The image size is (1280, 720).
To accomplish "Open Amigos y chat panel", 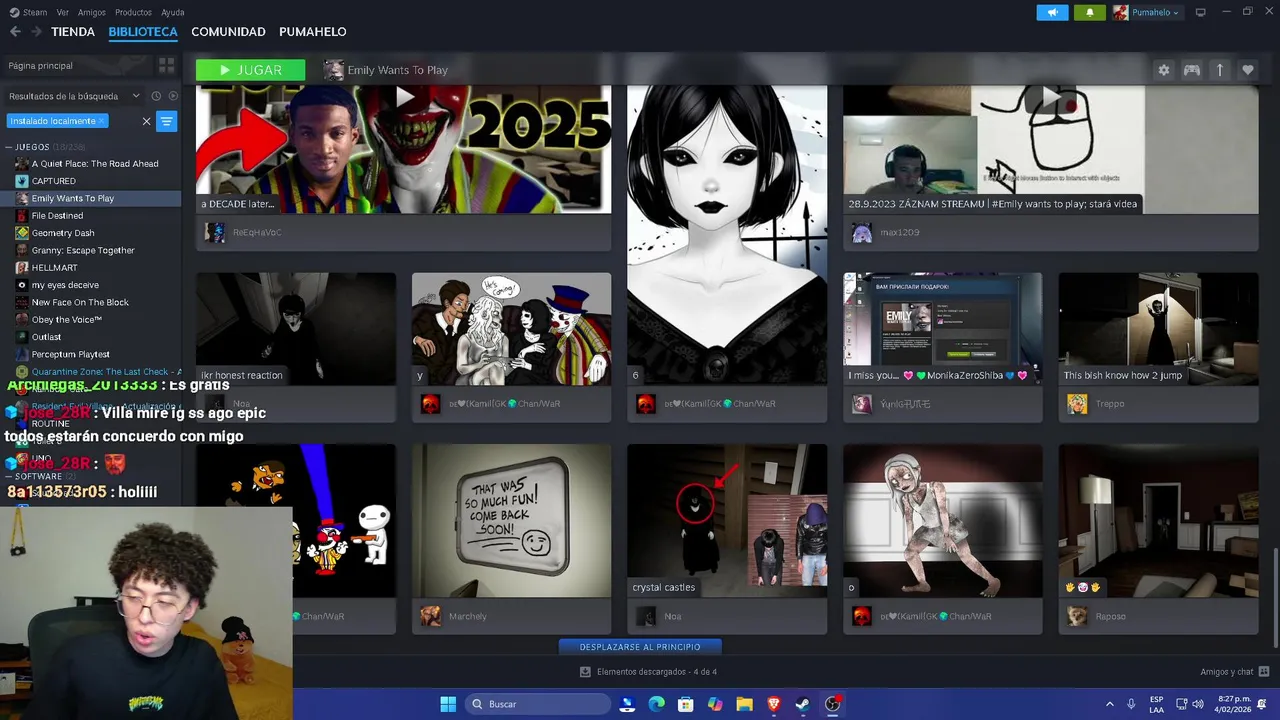I will [1235, 672].
